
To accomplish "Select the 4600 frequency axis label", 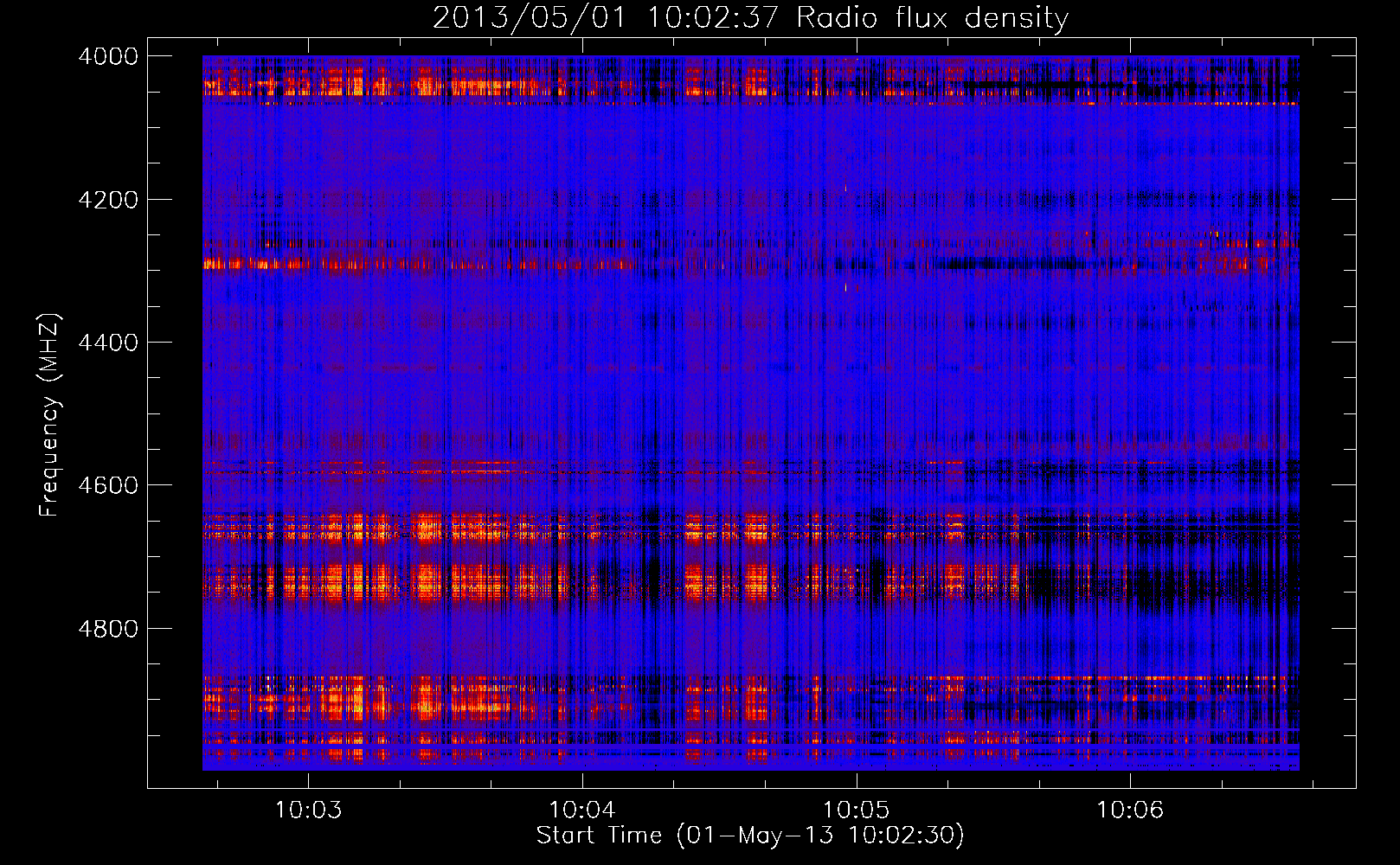I will (x=108, y=485).
